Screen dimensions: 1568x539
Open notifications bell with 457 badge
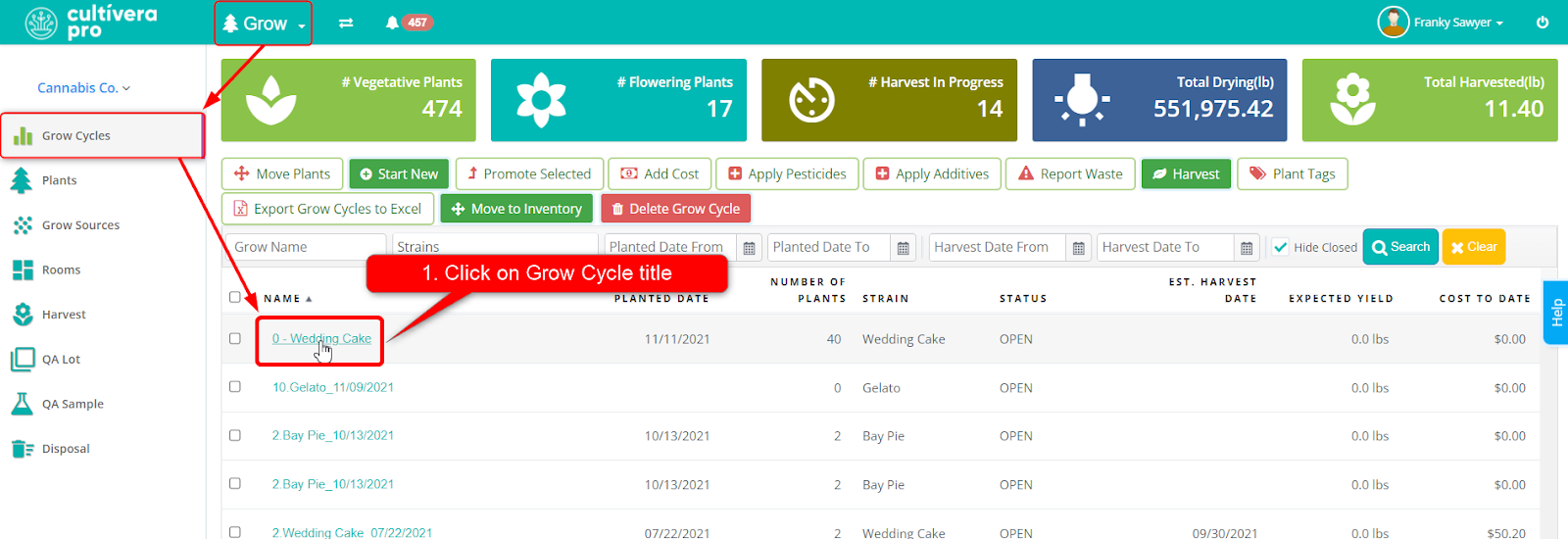point(409,23)
